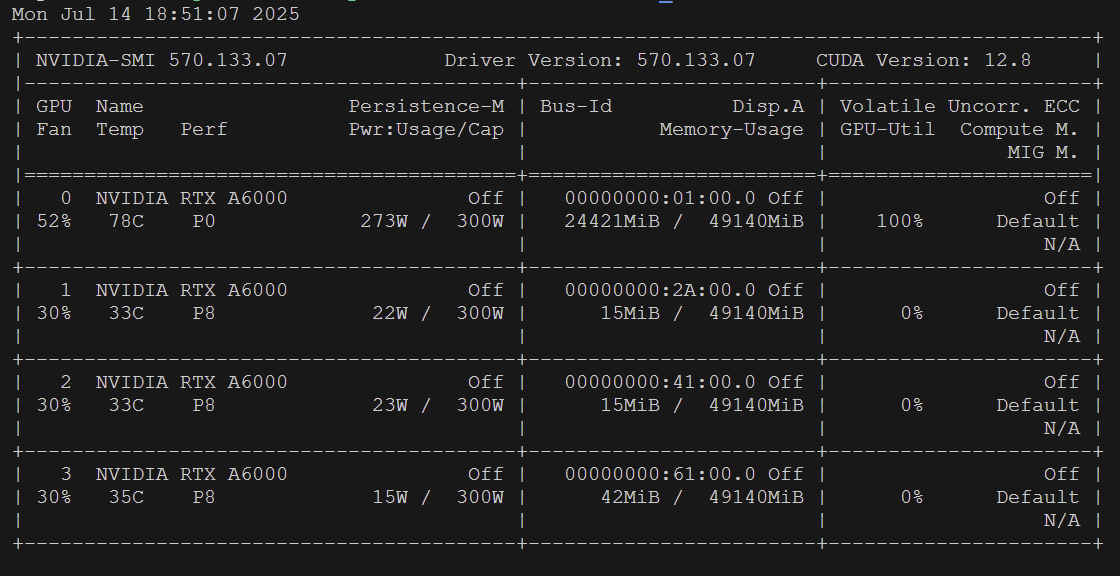Viewport: 1120px width, 576px height.
Task: Click the timestamp Mon Jul 14 18:51:07 2025
Action: click(156, 14)
